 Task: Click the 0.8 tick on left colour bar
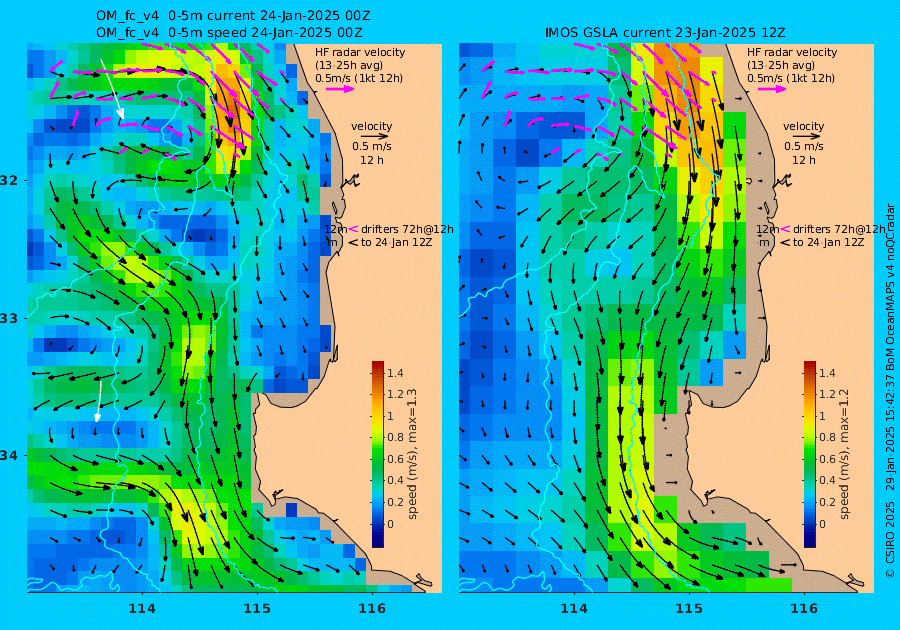click(395, 437)
